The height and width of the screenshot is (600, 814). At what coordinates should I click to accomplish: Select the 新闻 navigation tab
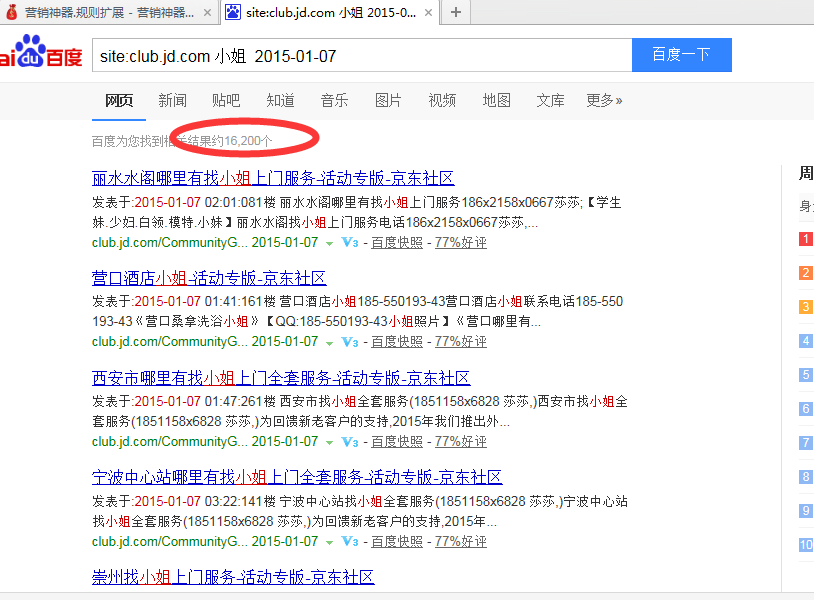pyautogui.click(x=172, y=100)
